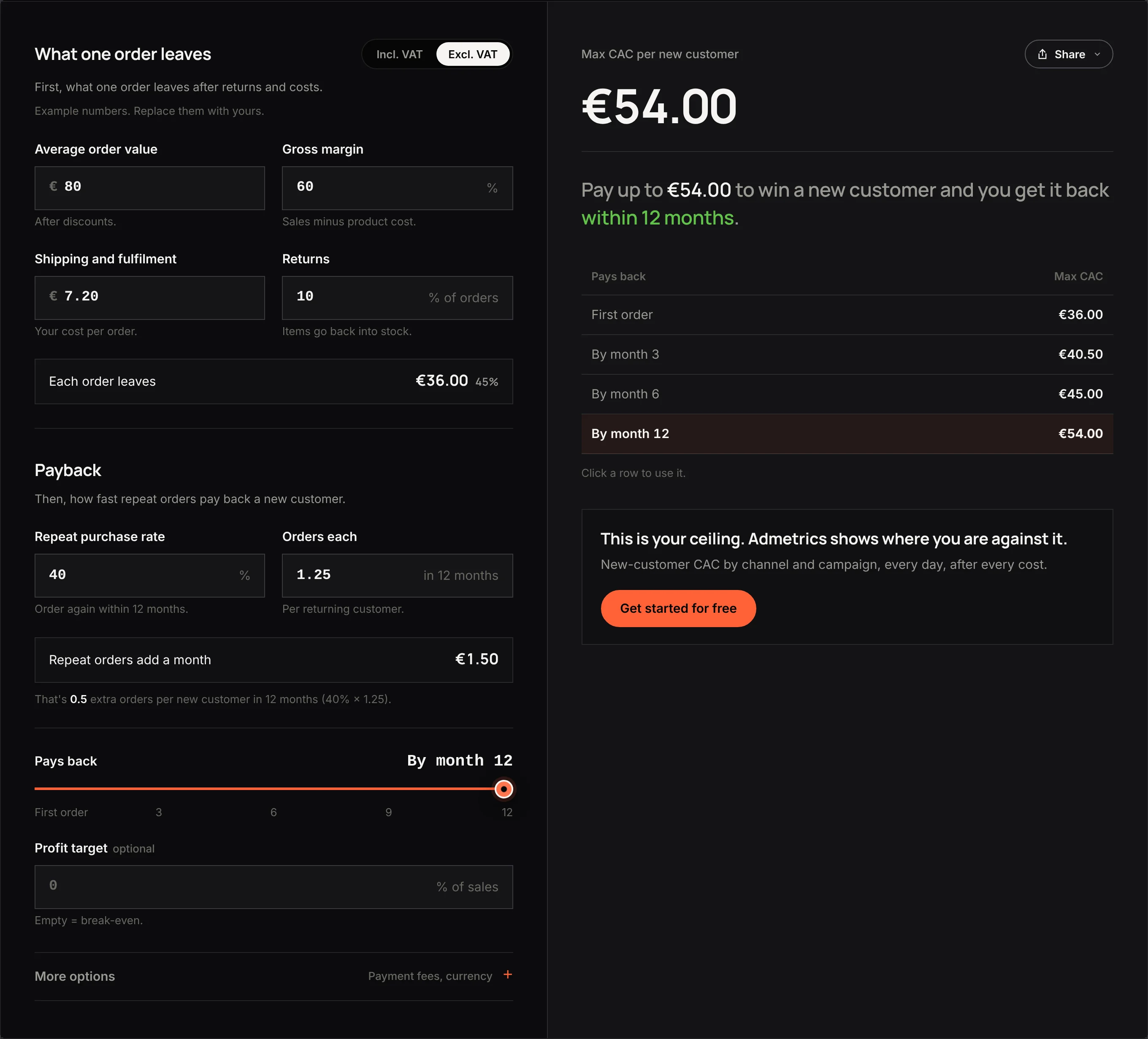Expand the More options section
This screenshot has height=1039, width=1148.
(x=274, y=977)
